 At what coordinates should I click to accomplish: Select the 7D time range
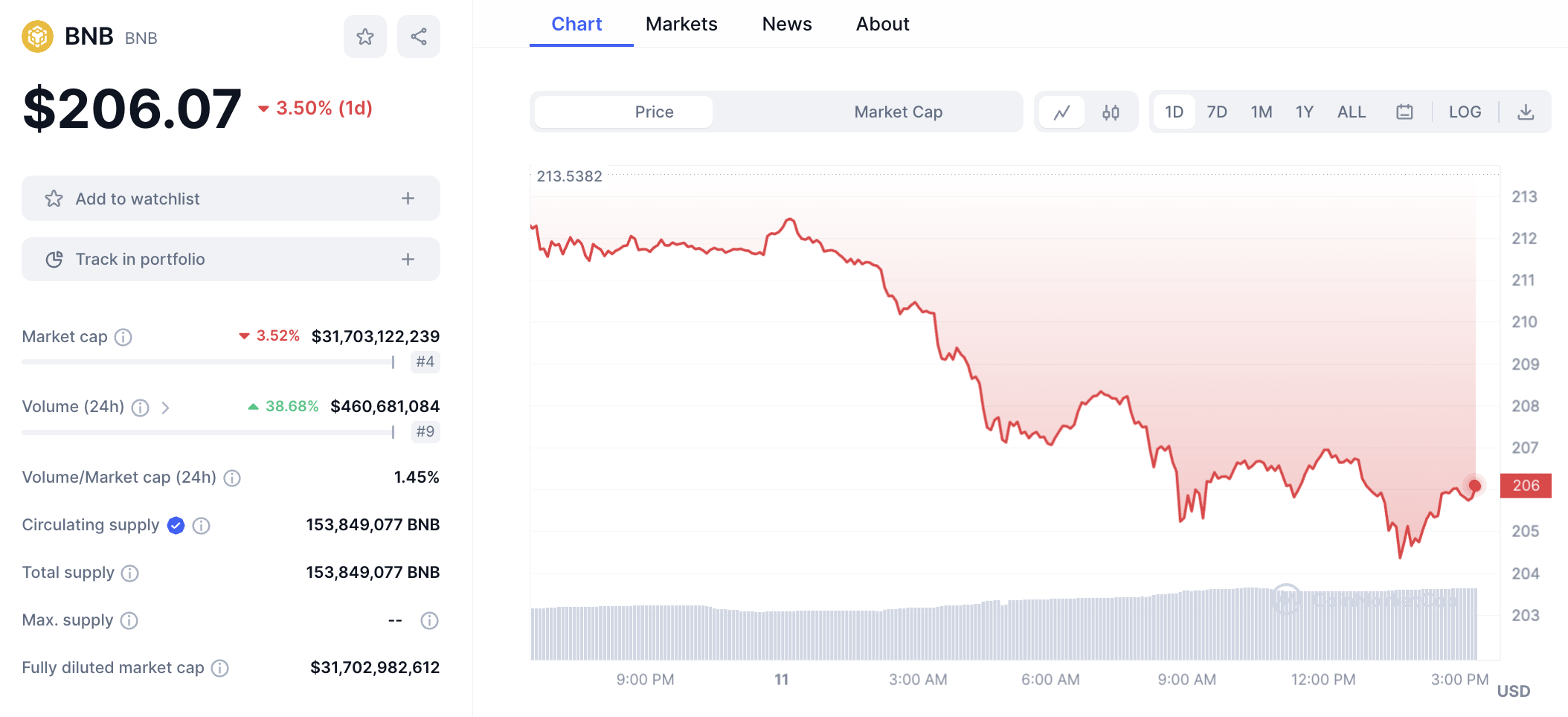pyautogui.click(x=1216, y=112)
